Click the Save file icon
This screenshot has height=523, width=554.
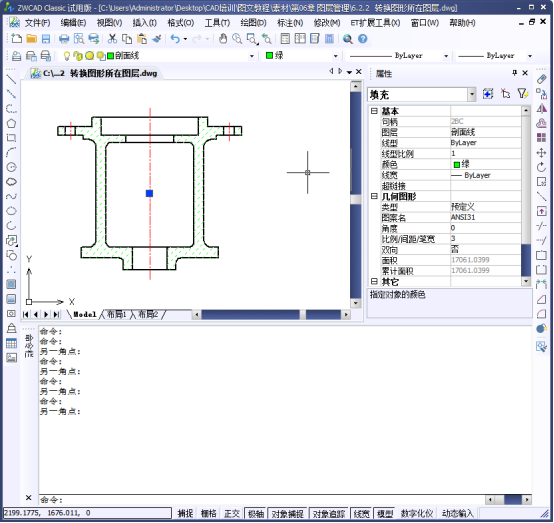(46, 39)
